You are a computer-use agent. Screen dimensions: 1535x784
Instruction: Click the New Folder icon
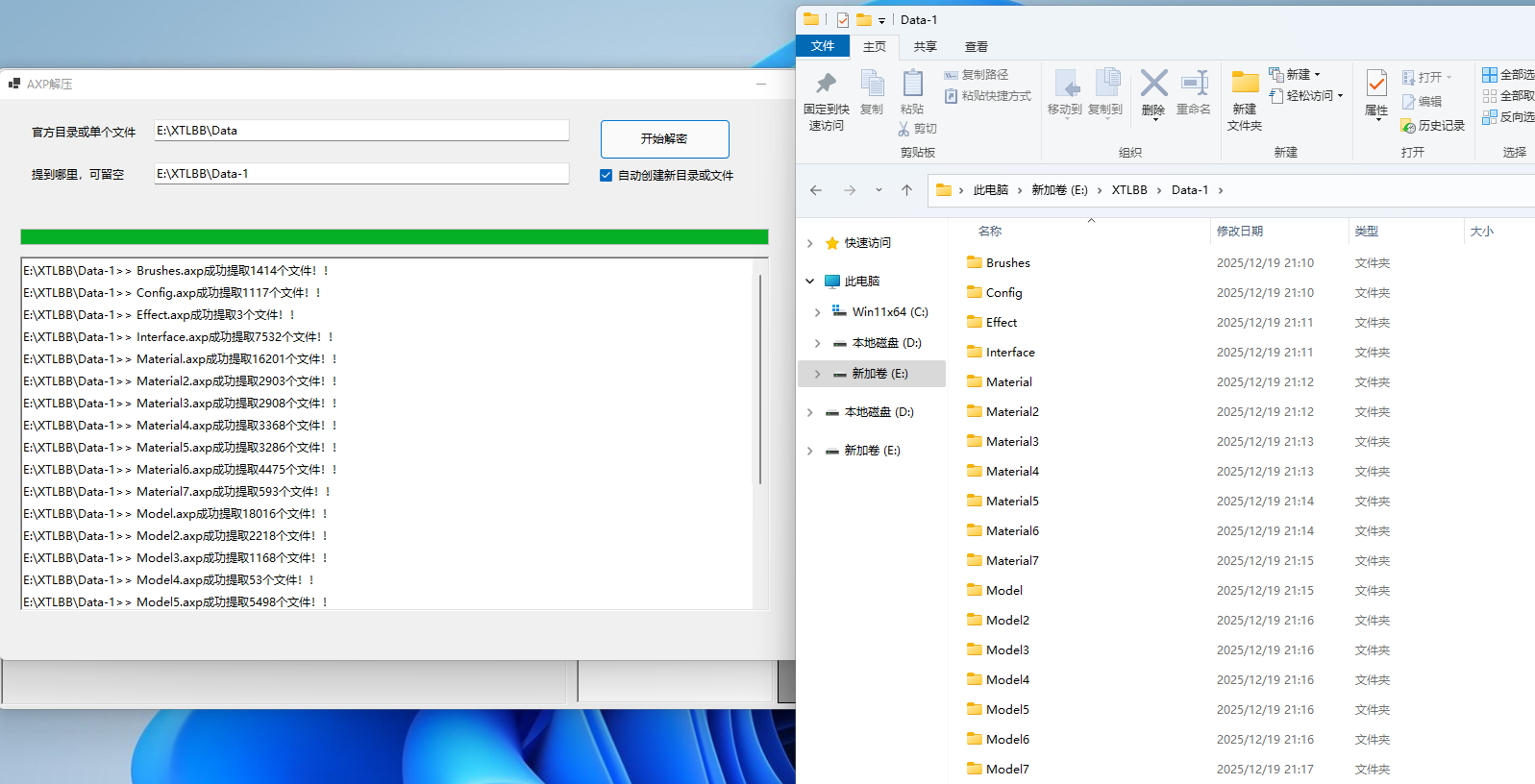(1245, 85)
